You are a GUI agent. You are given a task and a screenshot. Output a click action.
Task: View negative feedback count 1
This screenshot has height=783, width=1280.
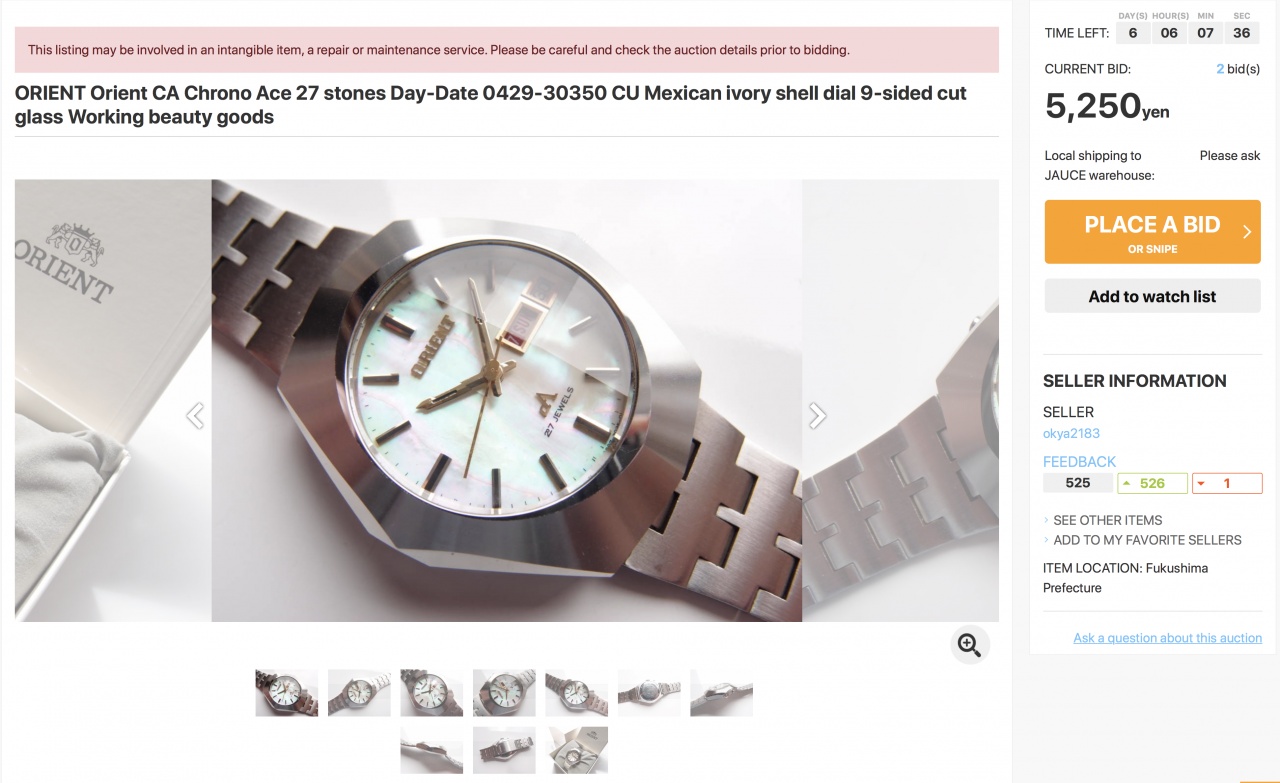(1227, 483)
